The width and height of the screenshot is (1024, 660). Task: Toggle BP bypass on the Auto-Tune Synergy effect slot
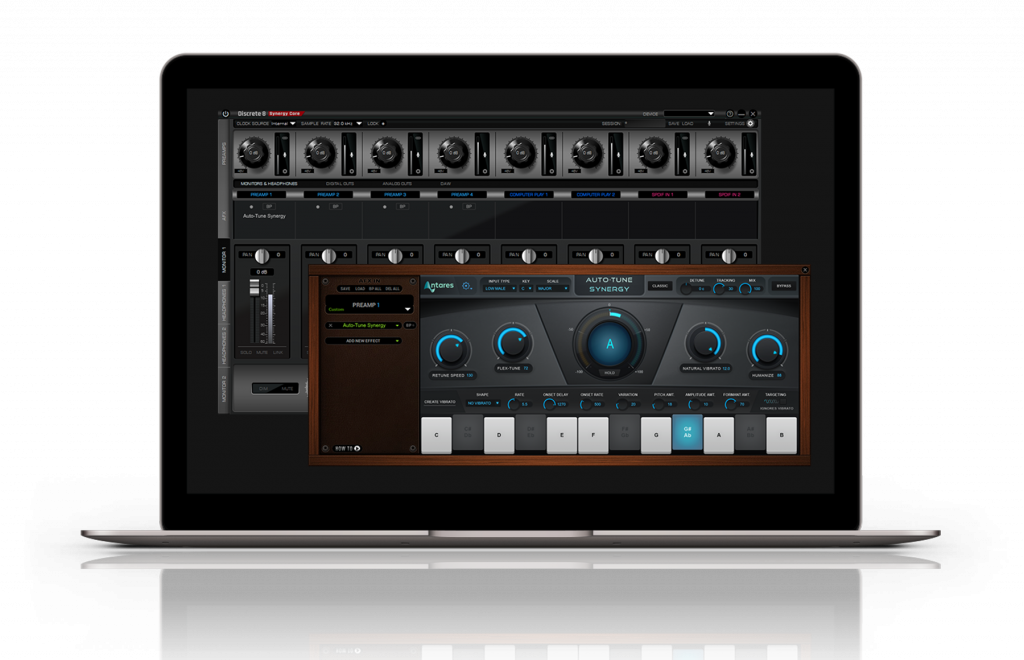tap(410, 326)
